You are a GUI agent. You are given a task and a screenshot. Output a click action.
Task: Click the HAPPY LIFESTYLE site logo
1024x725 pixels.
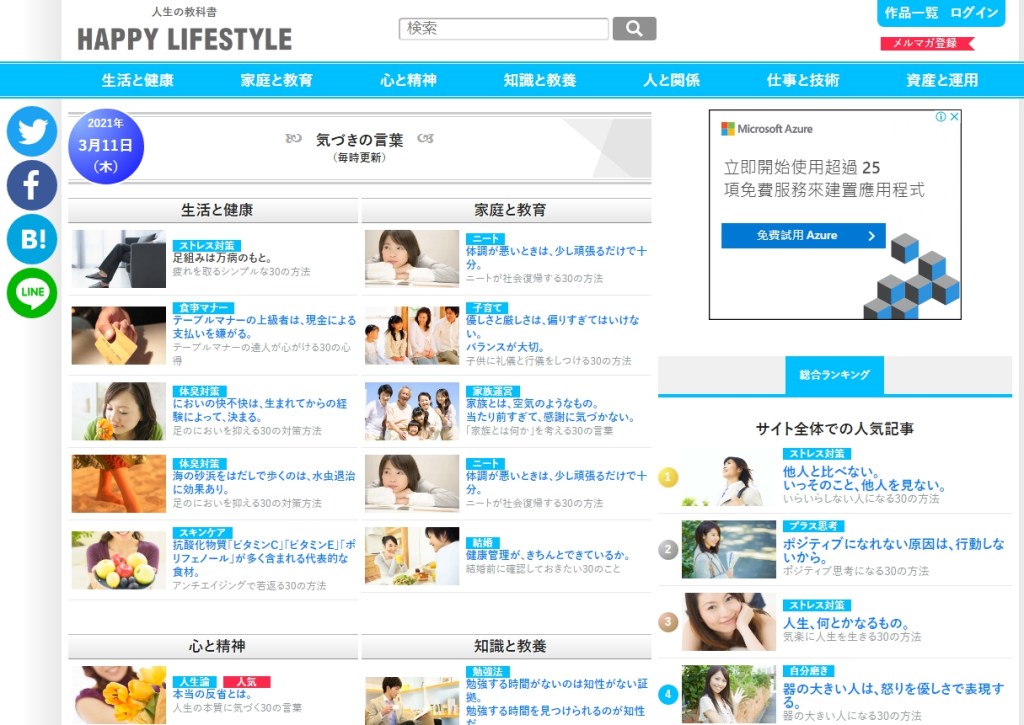tap(185, 39)
